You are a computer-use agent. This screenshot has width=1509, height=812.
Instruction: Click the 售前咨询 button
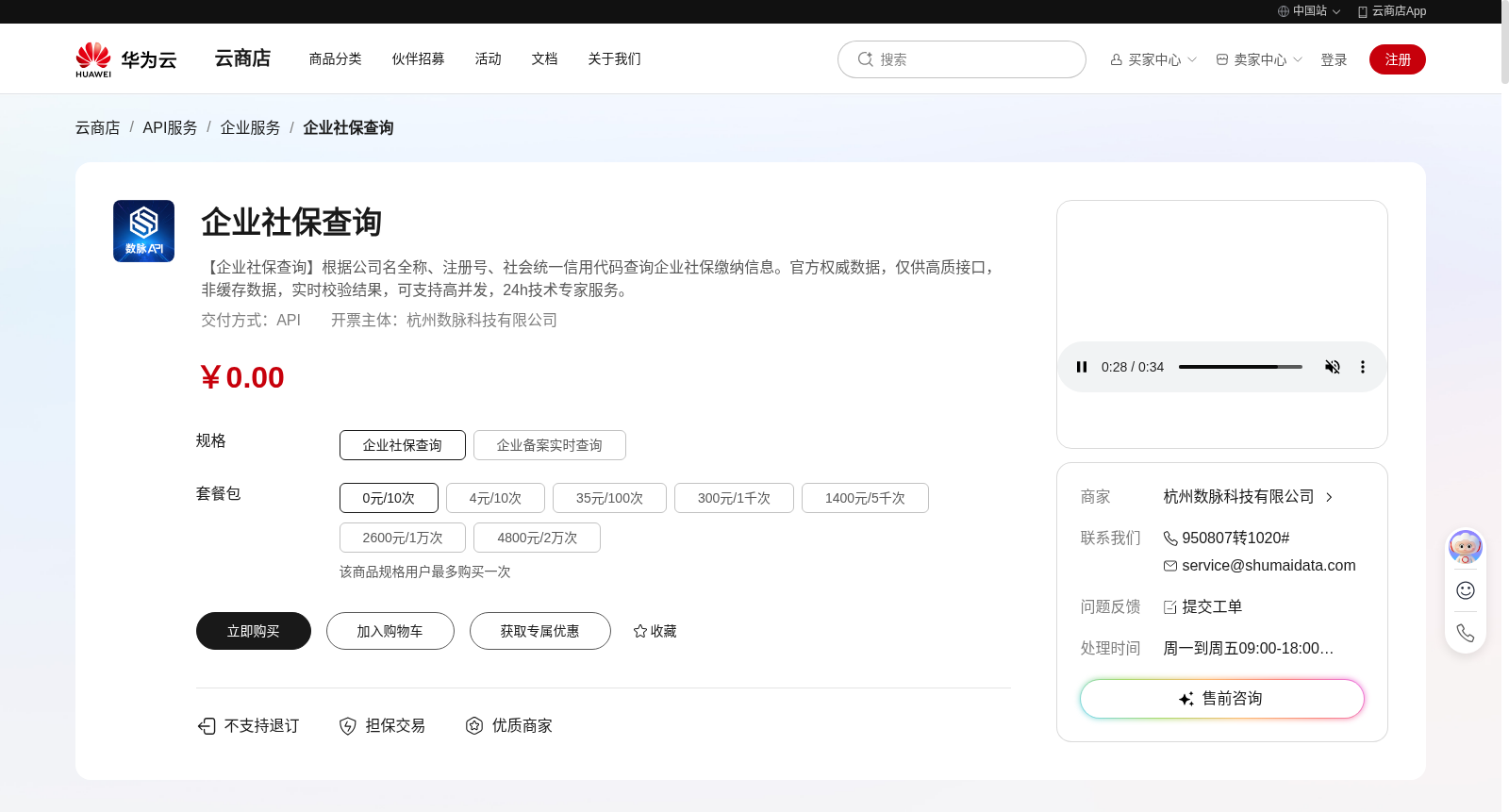click(x=1222, y=699)
